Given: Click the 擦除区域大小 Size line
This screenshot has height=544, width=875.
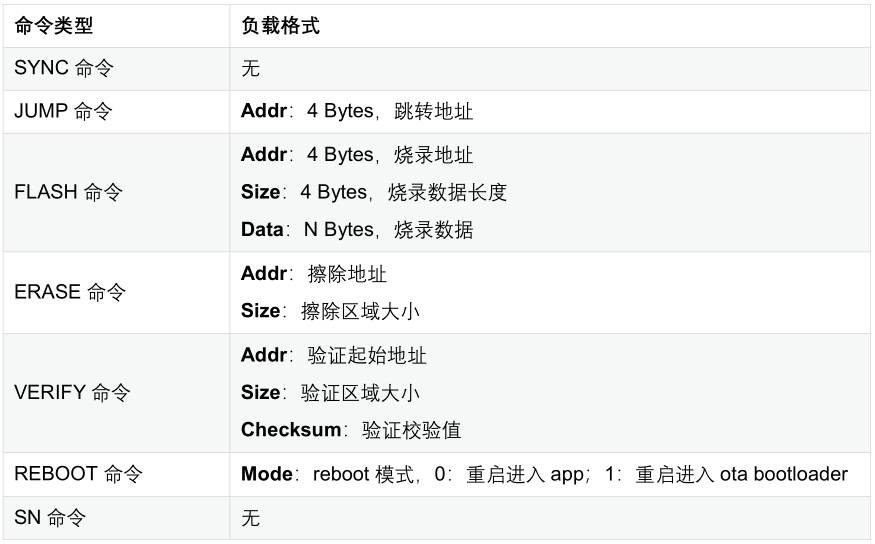Looking at the screenshot, I should [330, 311].
